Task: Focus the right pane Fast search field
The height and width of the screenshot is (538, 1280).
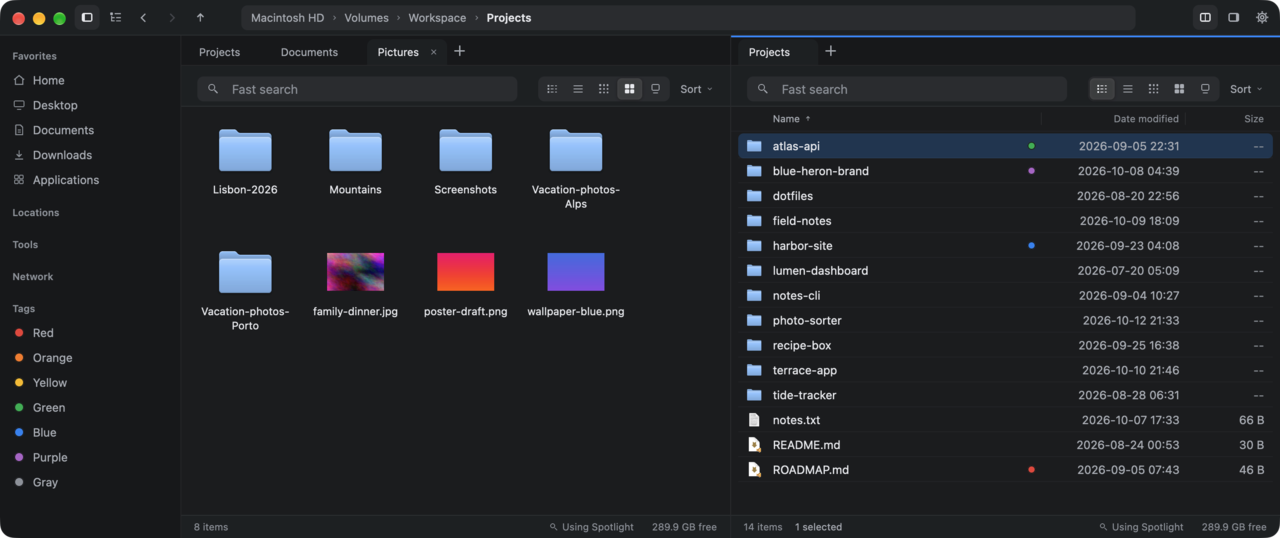Action: (x=907, y=89)
